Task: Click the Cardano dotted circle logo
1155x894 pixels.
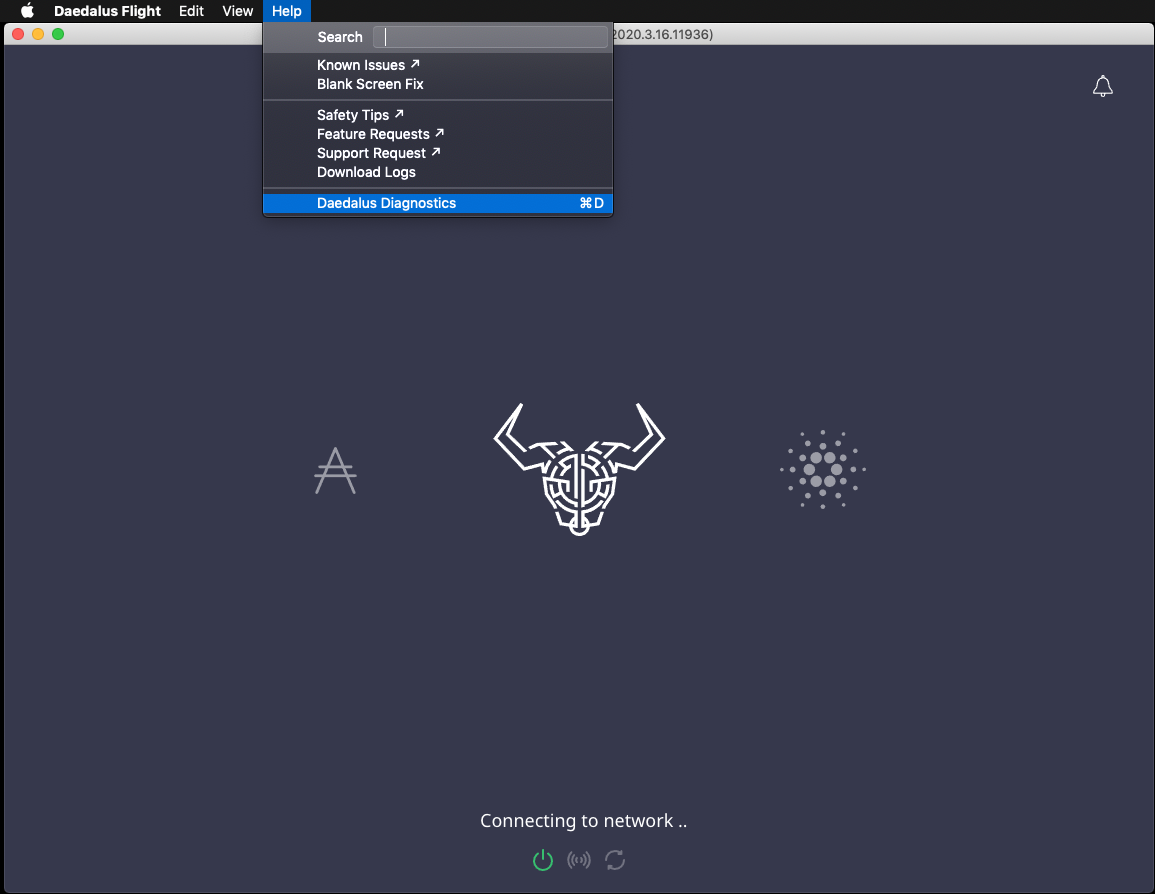Action: point(823,469)
